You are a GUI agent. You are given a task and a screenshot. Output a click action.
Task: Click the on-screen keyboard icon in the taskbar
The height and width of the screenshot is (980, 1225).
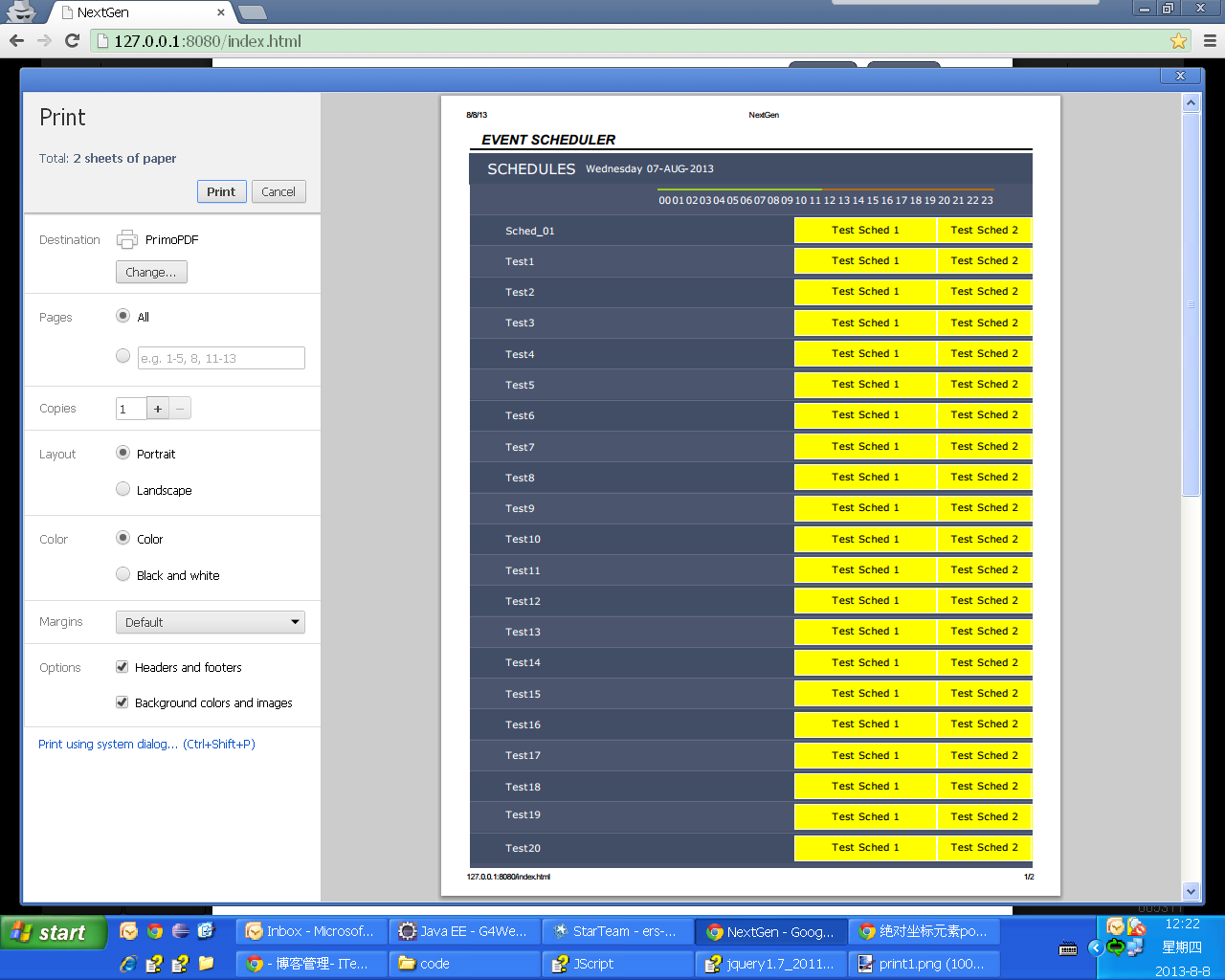point(1068,948)
